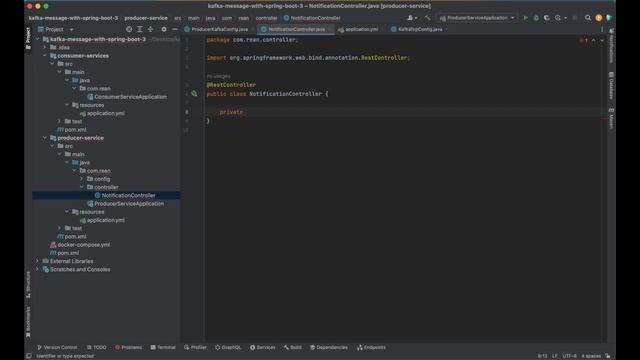Open the Build tool window
The image size is (640, 360).
click(x=293, y=347)
